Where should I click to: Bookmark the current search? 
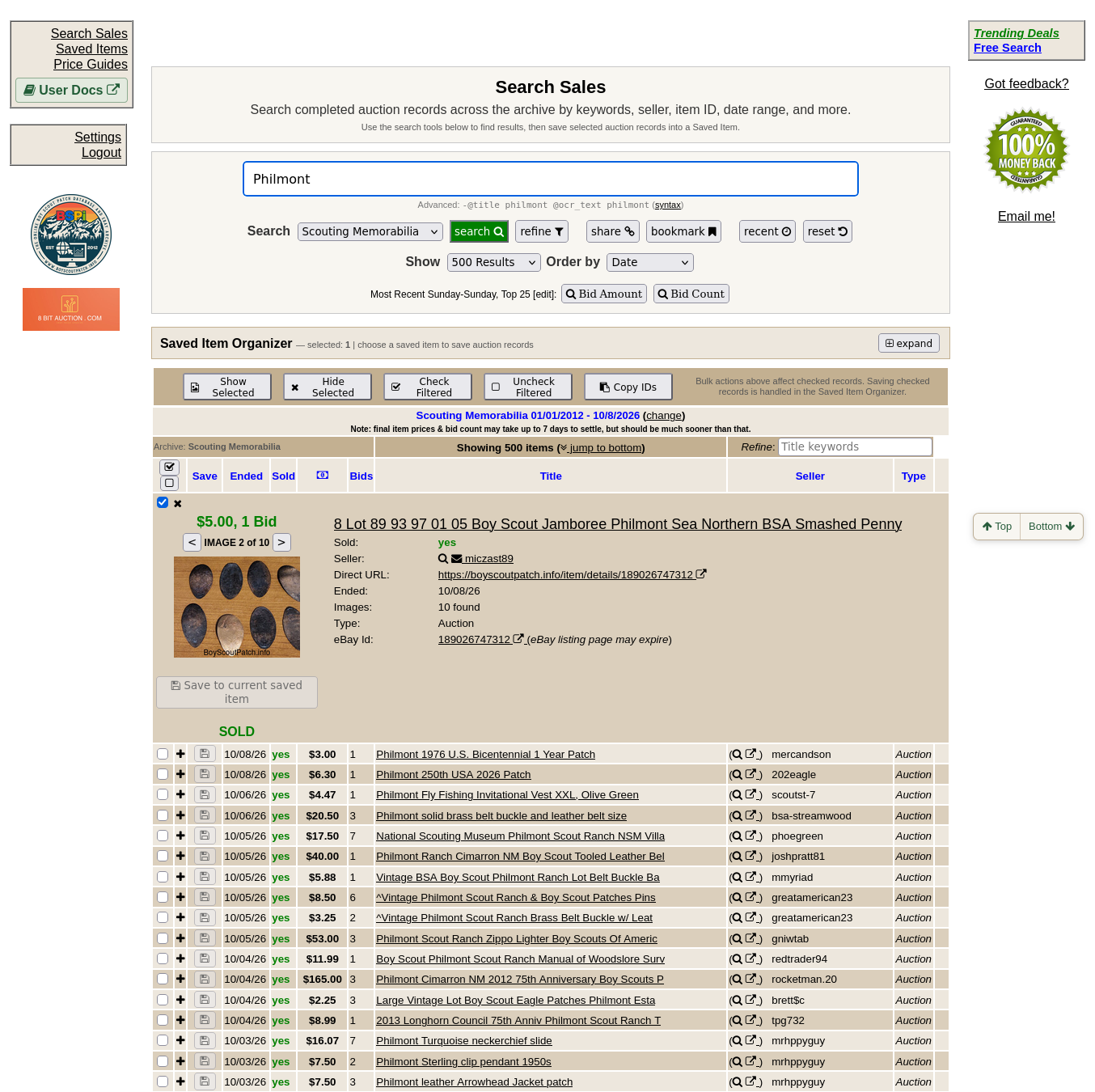click(683, 231)
